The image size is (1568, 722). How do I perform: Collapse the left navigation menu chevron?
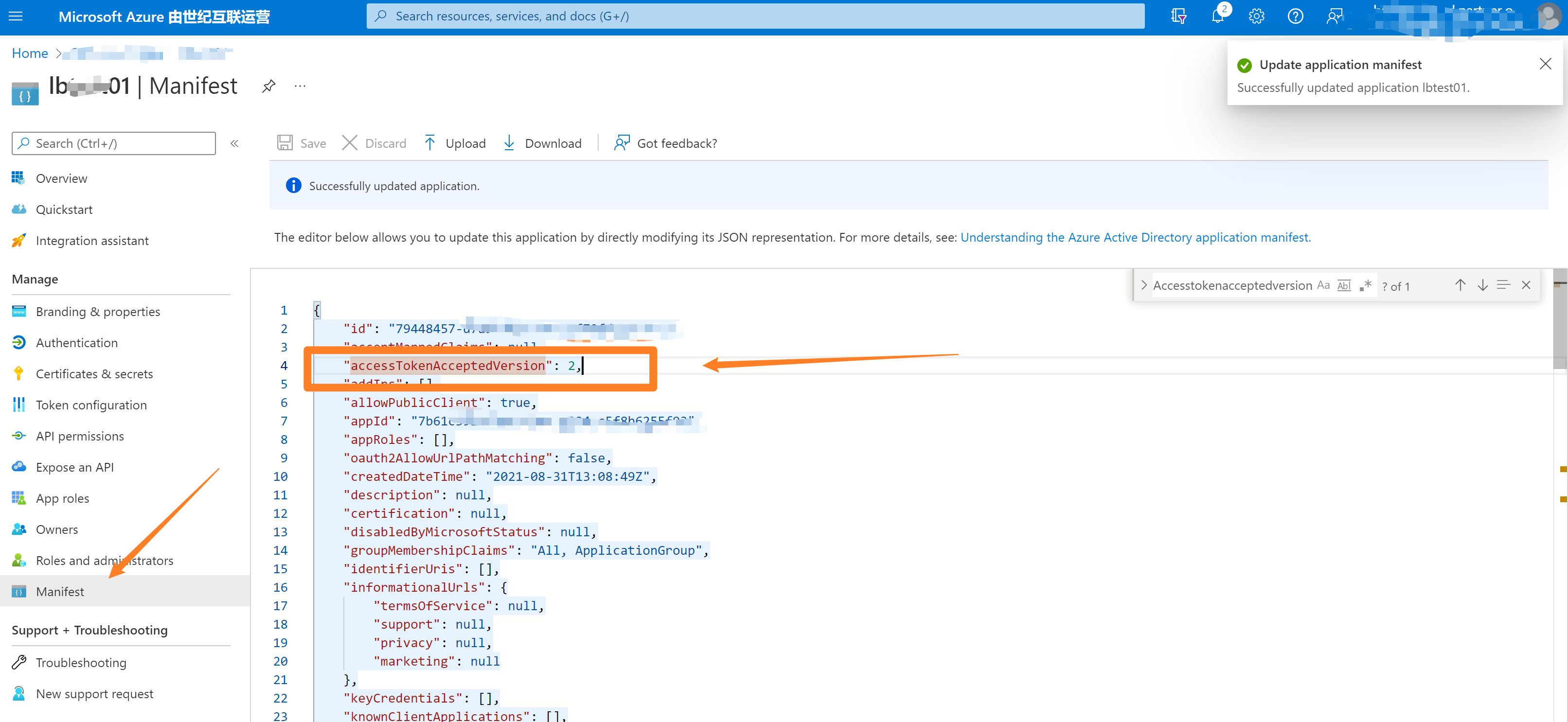234,143
